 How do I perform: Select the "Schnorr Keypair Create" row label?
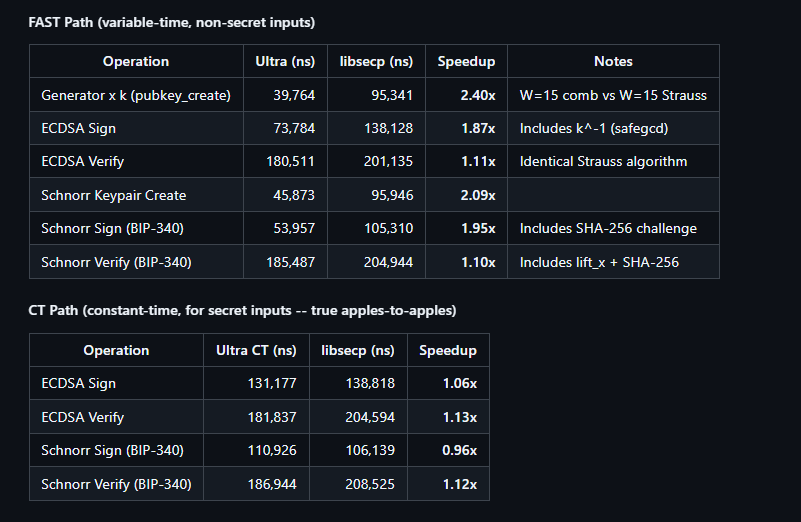click(114, 195)
